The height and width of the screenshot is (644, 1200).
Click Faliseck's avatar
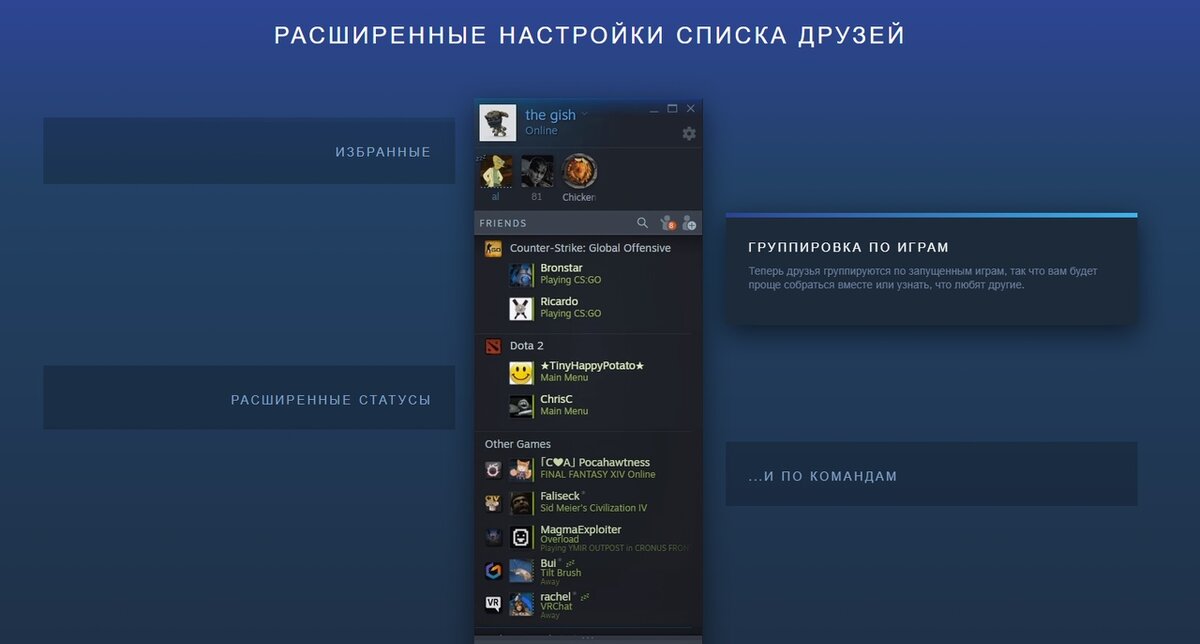coord(521,503)
